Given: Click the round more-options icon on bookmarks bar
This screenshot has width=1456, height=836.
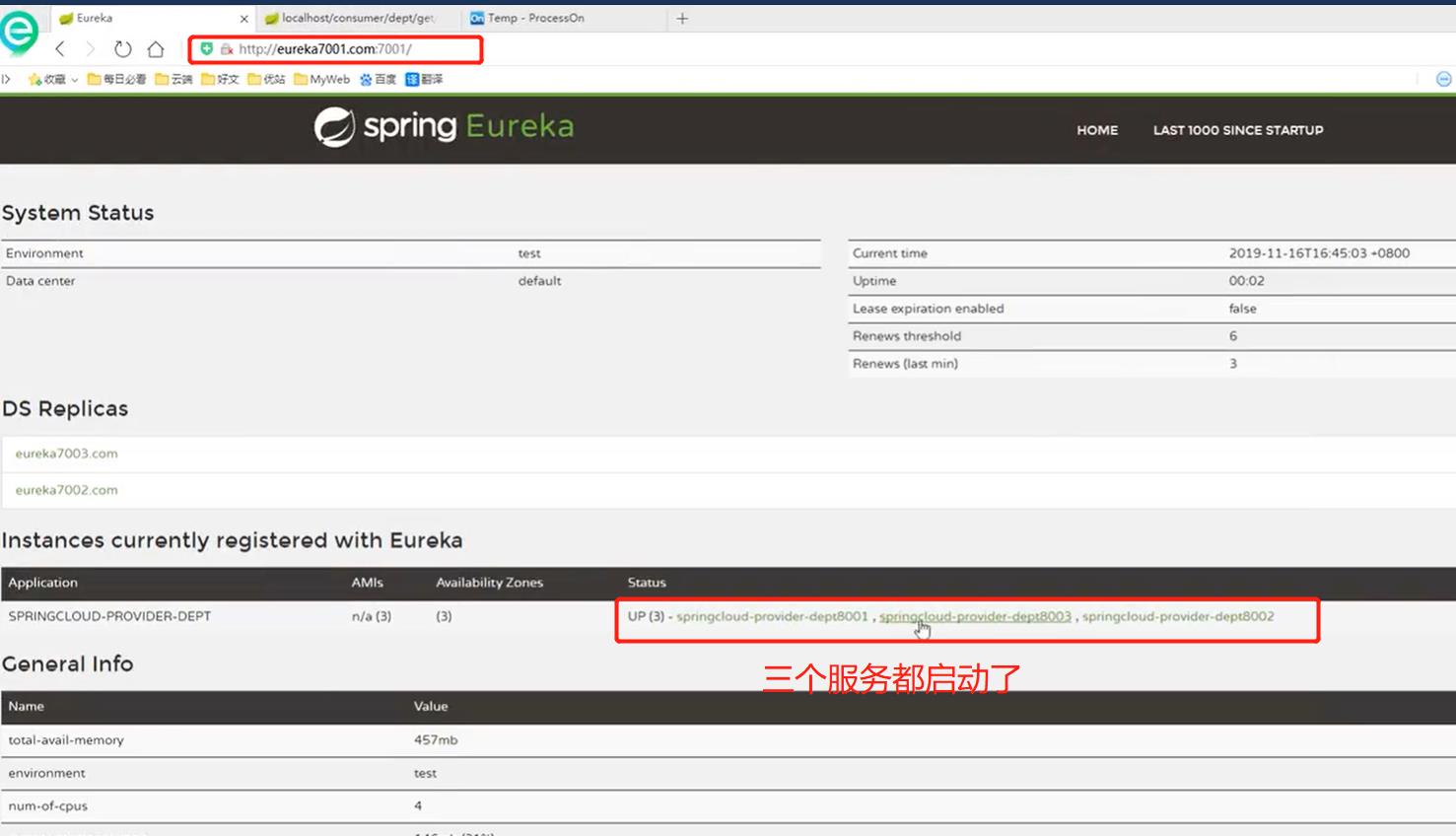Looking at the screenshot, I should [x=1444, y=79].
